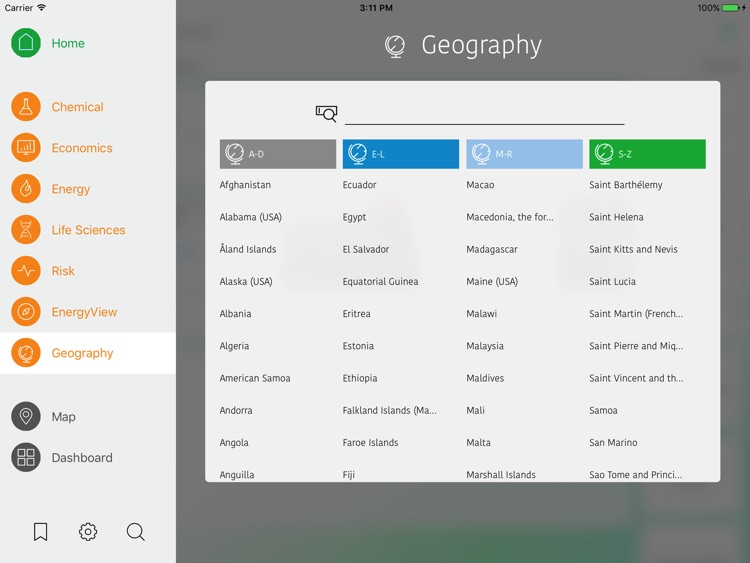Viewport: 750px width, 563px height.
Task: Choose Macedonia, the for... entry
Action: (510, 217)
